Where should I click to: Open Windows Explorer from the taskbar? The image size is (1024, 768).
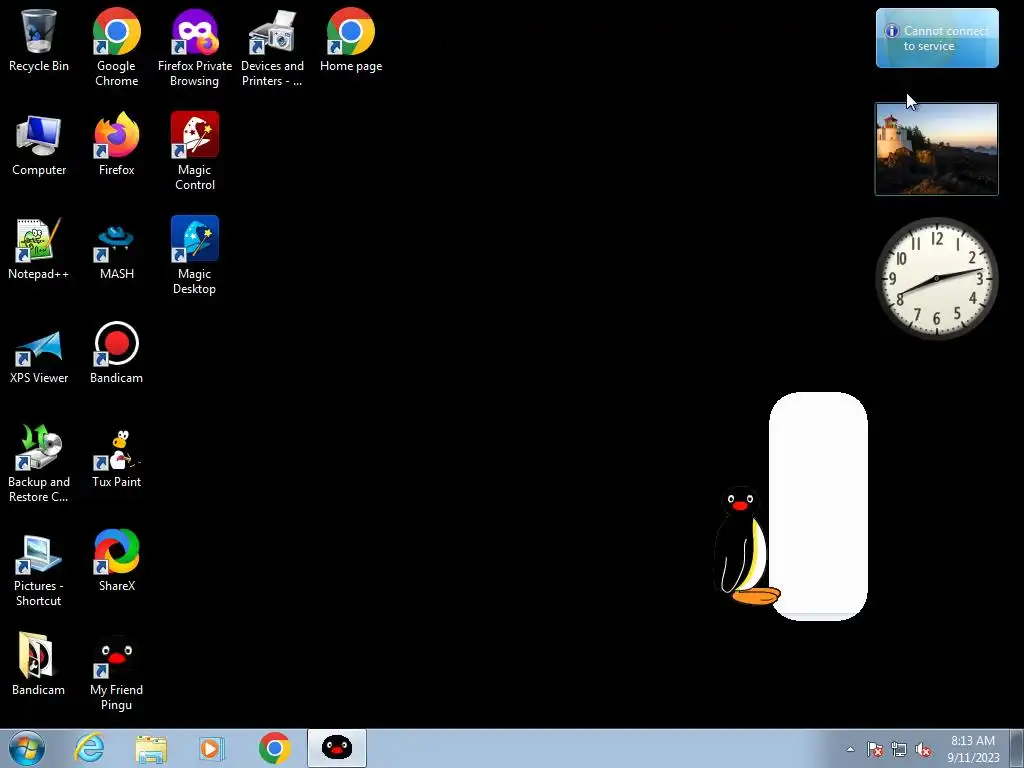click(151, 748)
